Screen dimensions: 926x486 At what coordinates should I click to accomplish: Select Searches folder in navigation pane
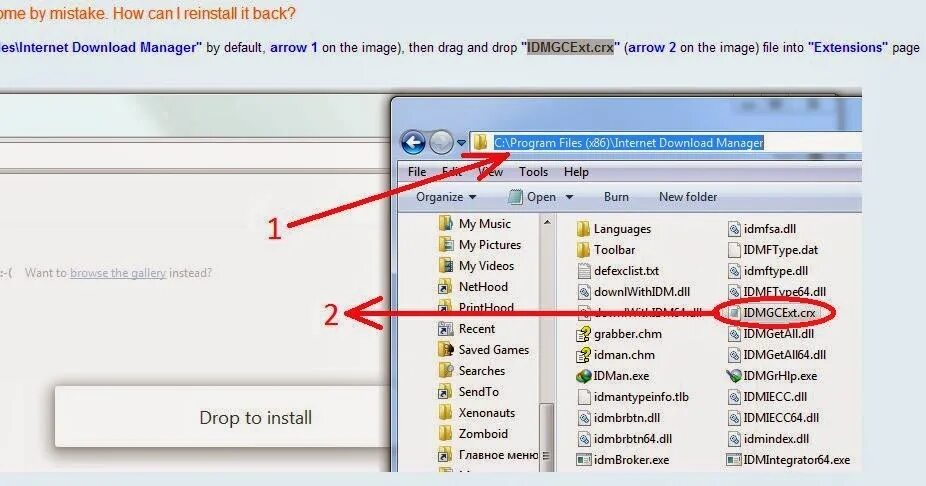472,371
